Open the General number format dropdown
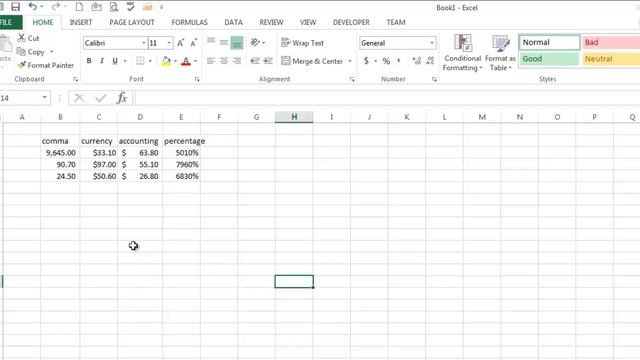640x360 pixels. (432, 43)
